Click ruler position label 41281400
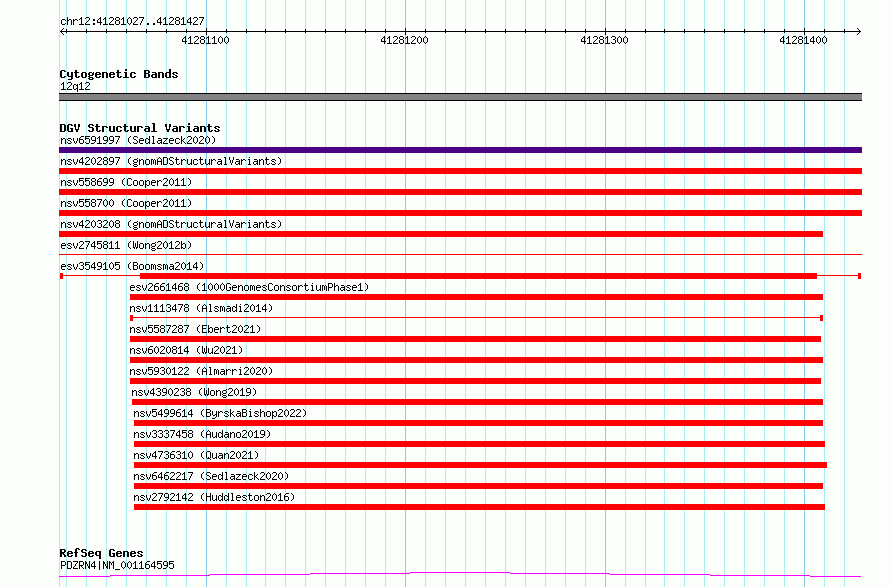This screenshot has width=890, height=587. coord(803,40)
